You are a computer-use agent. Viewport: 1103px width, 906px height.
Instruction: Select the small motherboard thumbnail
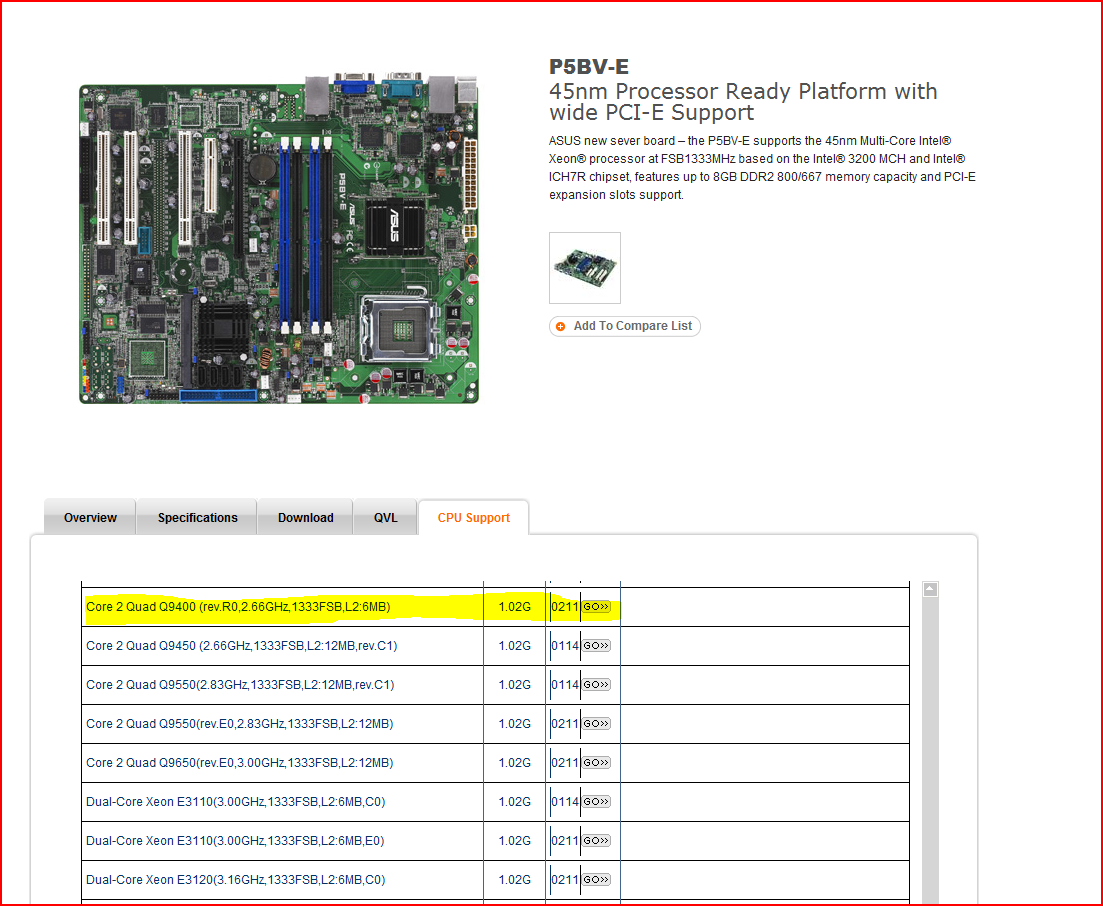(585, 268)
